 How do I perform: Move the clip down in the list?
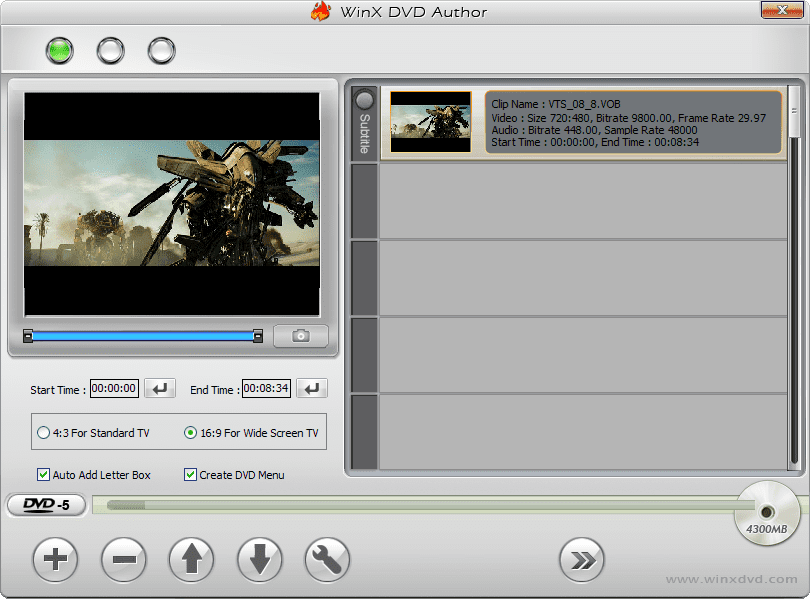pos(259,560)
